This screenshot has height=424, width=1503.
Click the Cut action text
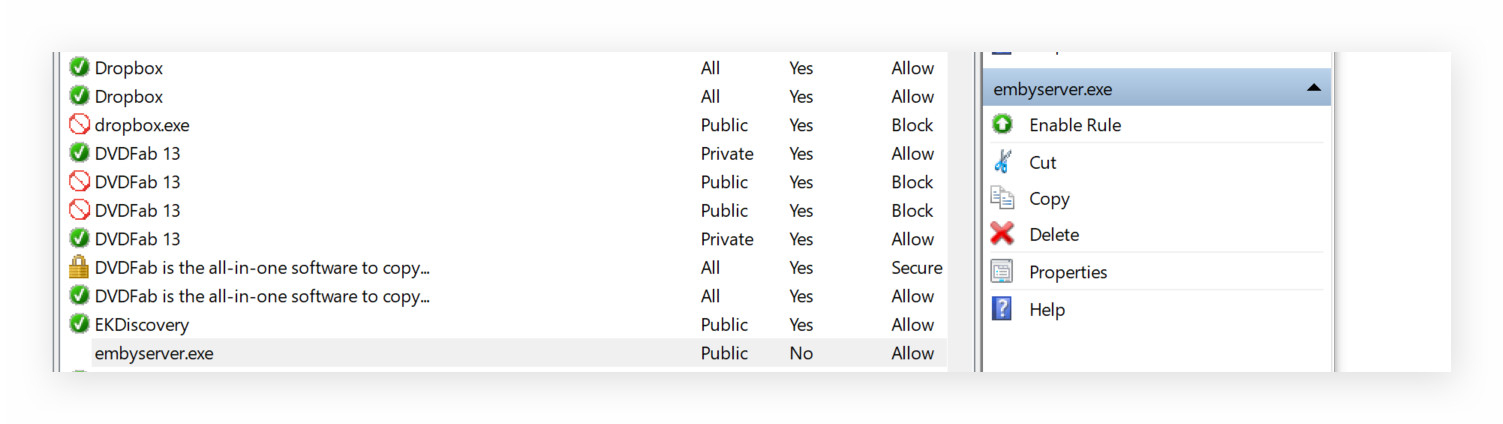(x=1043, y=162)
